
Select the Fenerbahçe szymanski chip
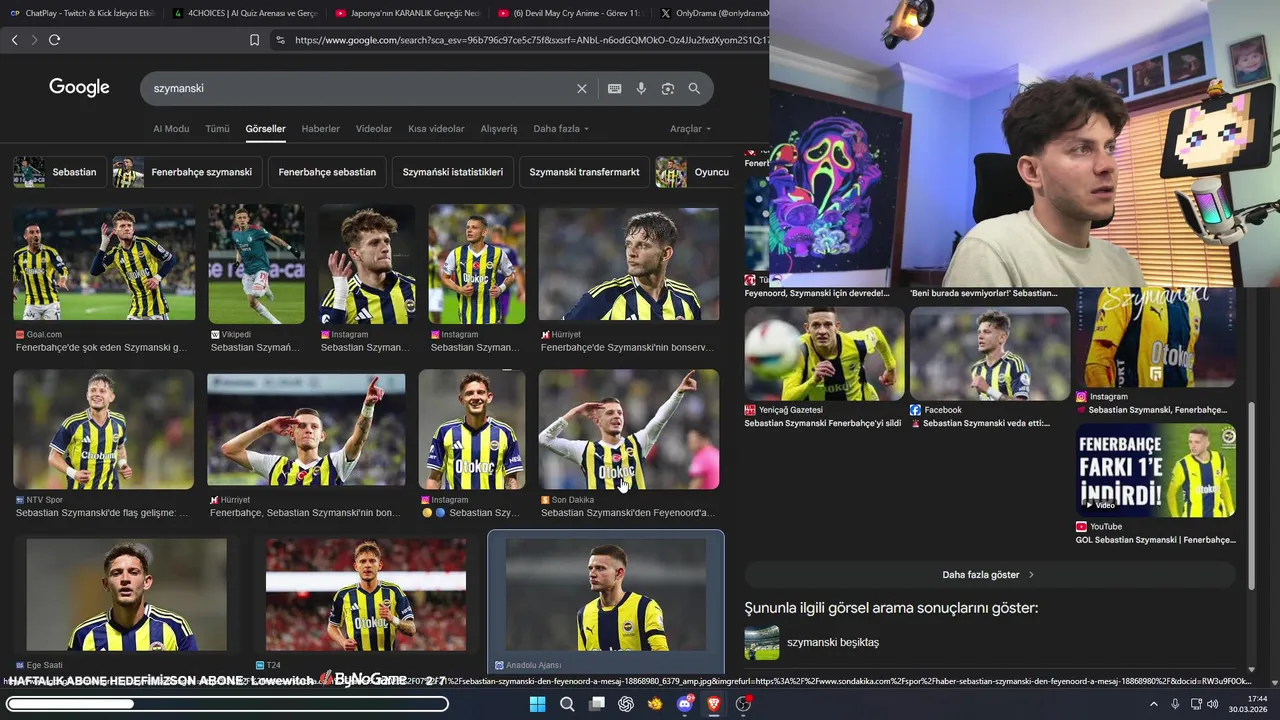[188, 172]
